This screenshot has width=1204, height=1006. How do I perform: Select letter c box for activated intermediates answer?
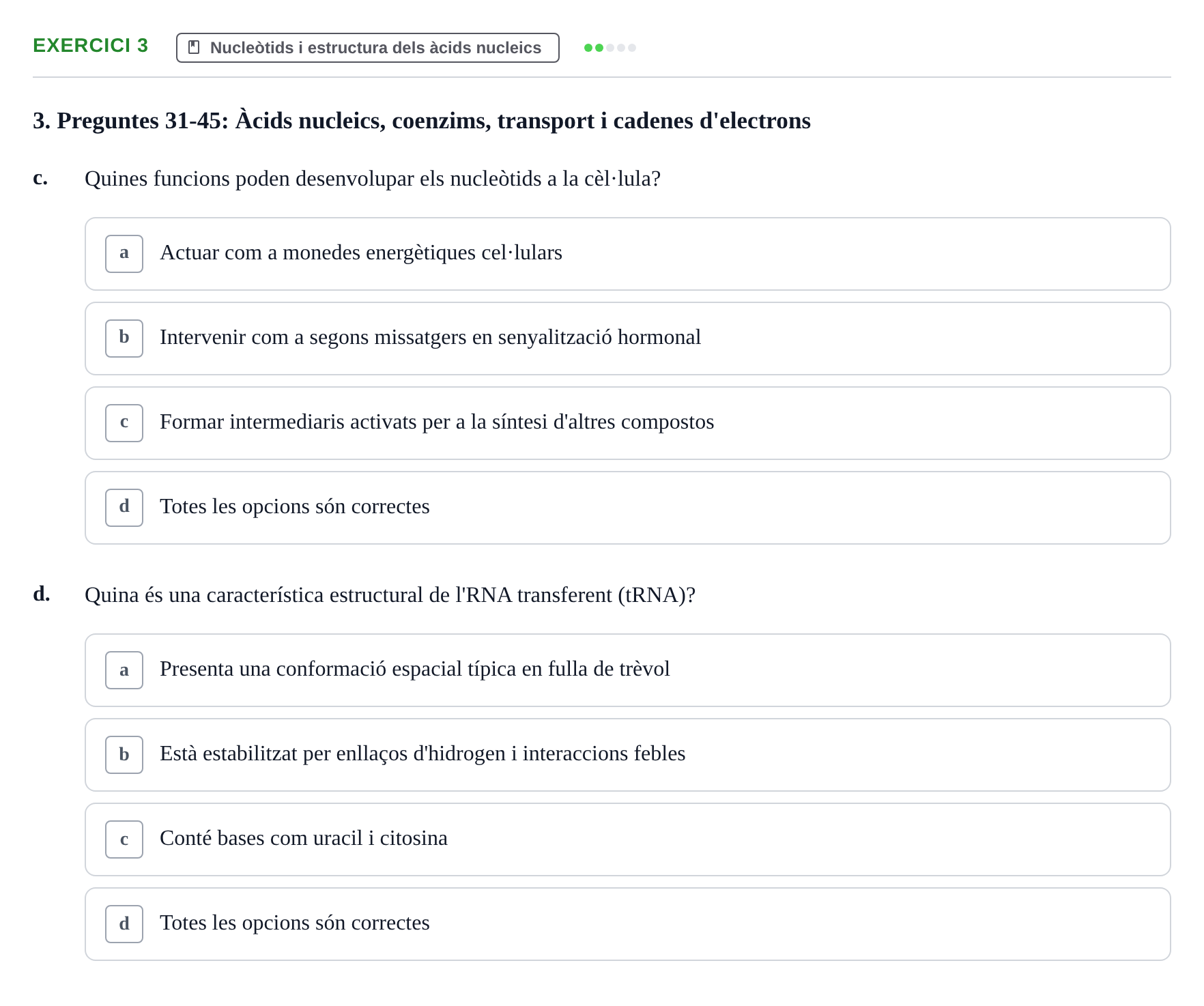pyautogui.click(x=124, y=423)
